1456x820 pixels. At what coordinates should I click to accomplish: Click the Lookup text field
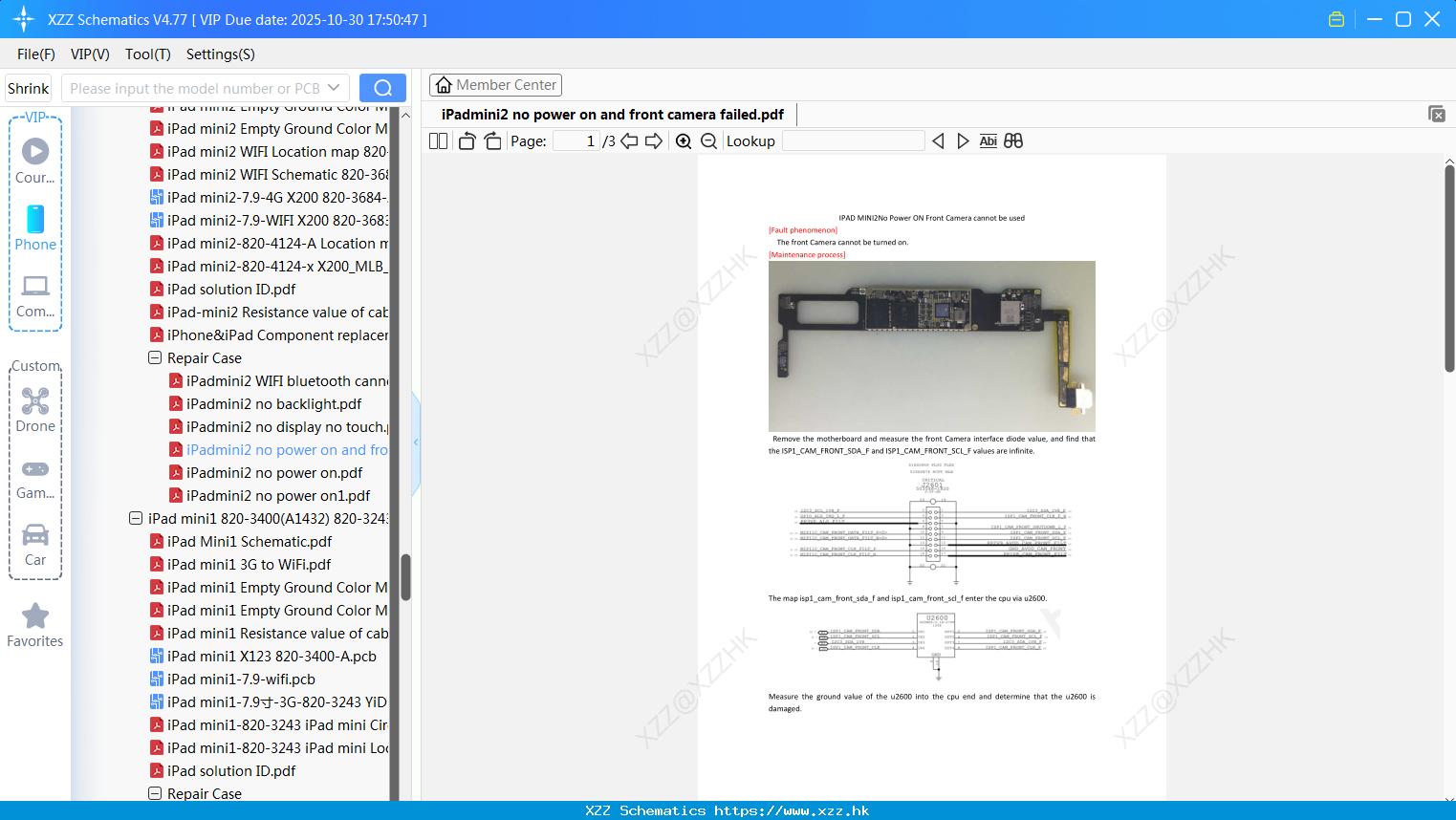853,140
